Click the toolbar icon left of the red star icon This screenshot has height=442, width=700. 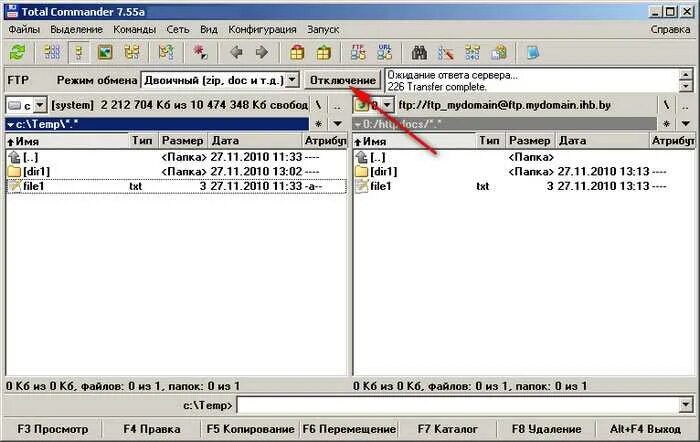point(166,53)
